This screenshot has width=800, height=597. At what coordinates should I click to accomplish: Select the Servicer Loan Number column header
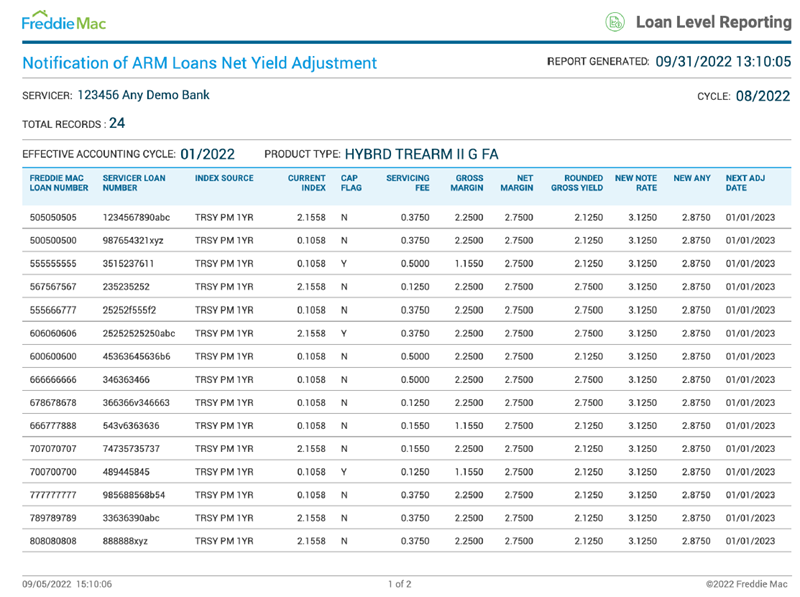134,183
